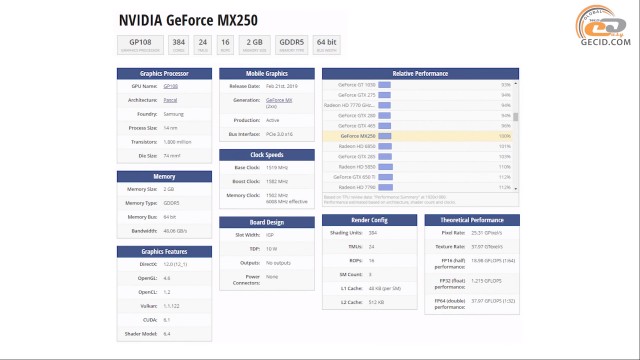
Task: Click the Release Date value Feb 21st, 2019
Action: point(282,86)
